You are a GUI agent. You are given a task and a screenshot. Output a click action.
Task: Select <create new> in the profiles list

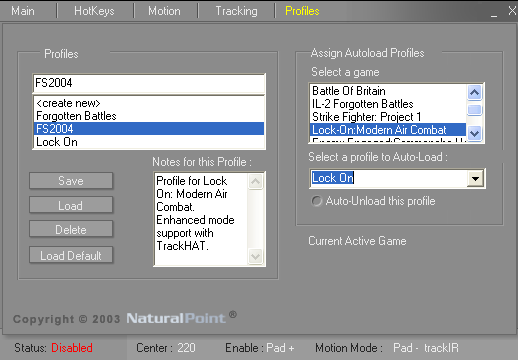149,103
